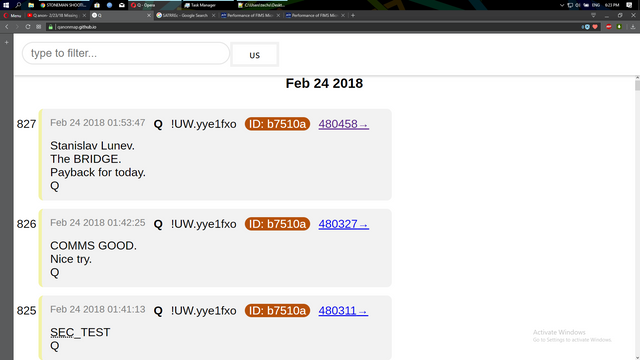This screenshot has width=640, height=360.
Task: Open post link 480458
Action: 344,124
